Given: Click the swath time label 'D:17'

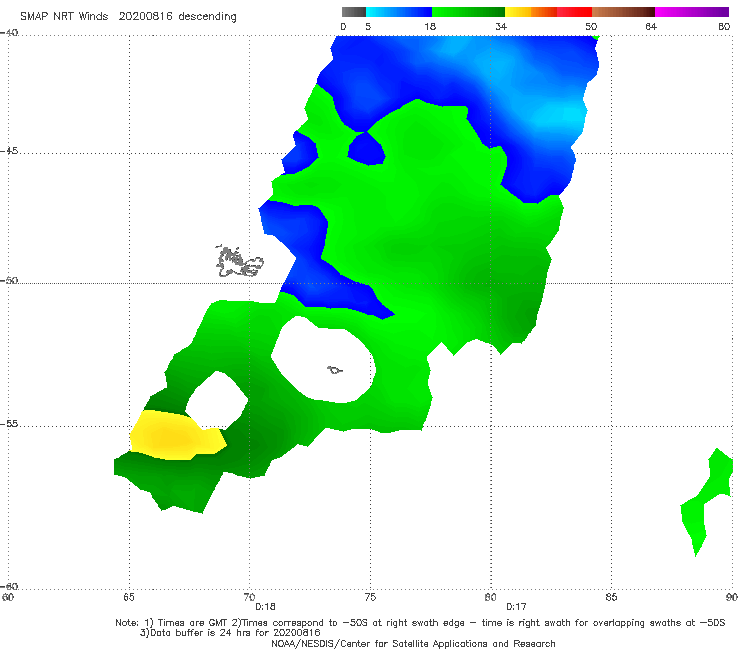Looking at the screenshot, I should pos(516,607).
